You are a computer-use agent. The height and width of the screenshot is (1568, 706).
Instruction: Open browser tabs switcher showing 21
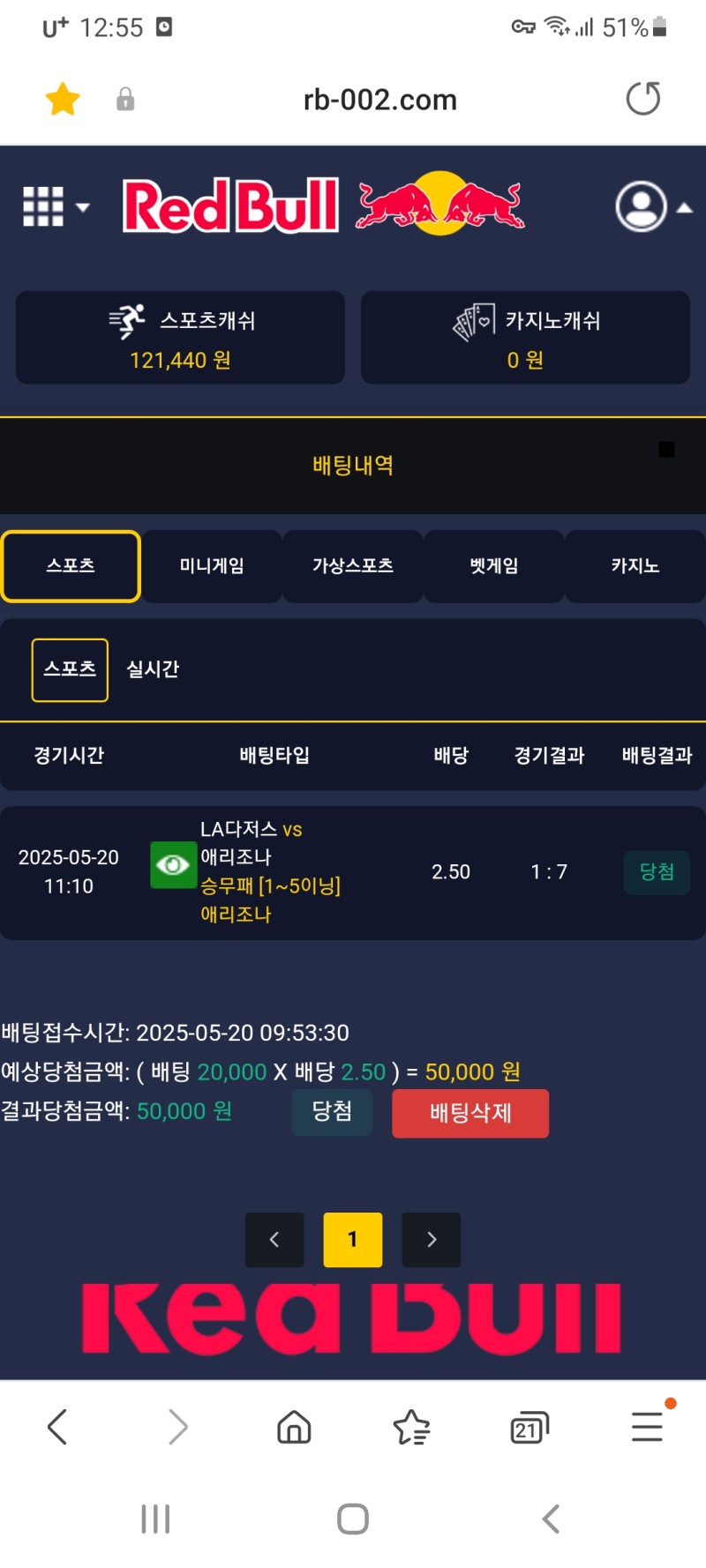pos(529,1427)
